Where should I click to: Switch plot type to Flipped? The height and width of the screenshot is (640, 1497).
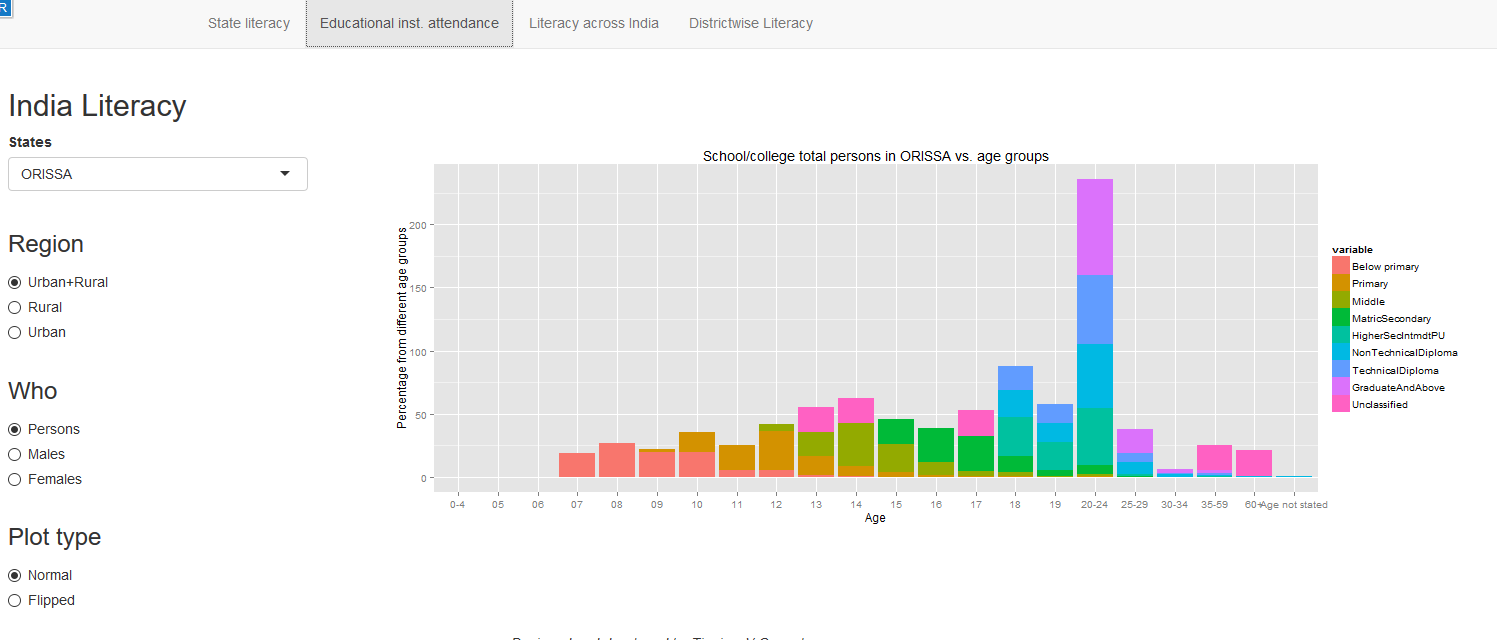pos(15,600)
